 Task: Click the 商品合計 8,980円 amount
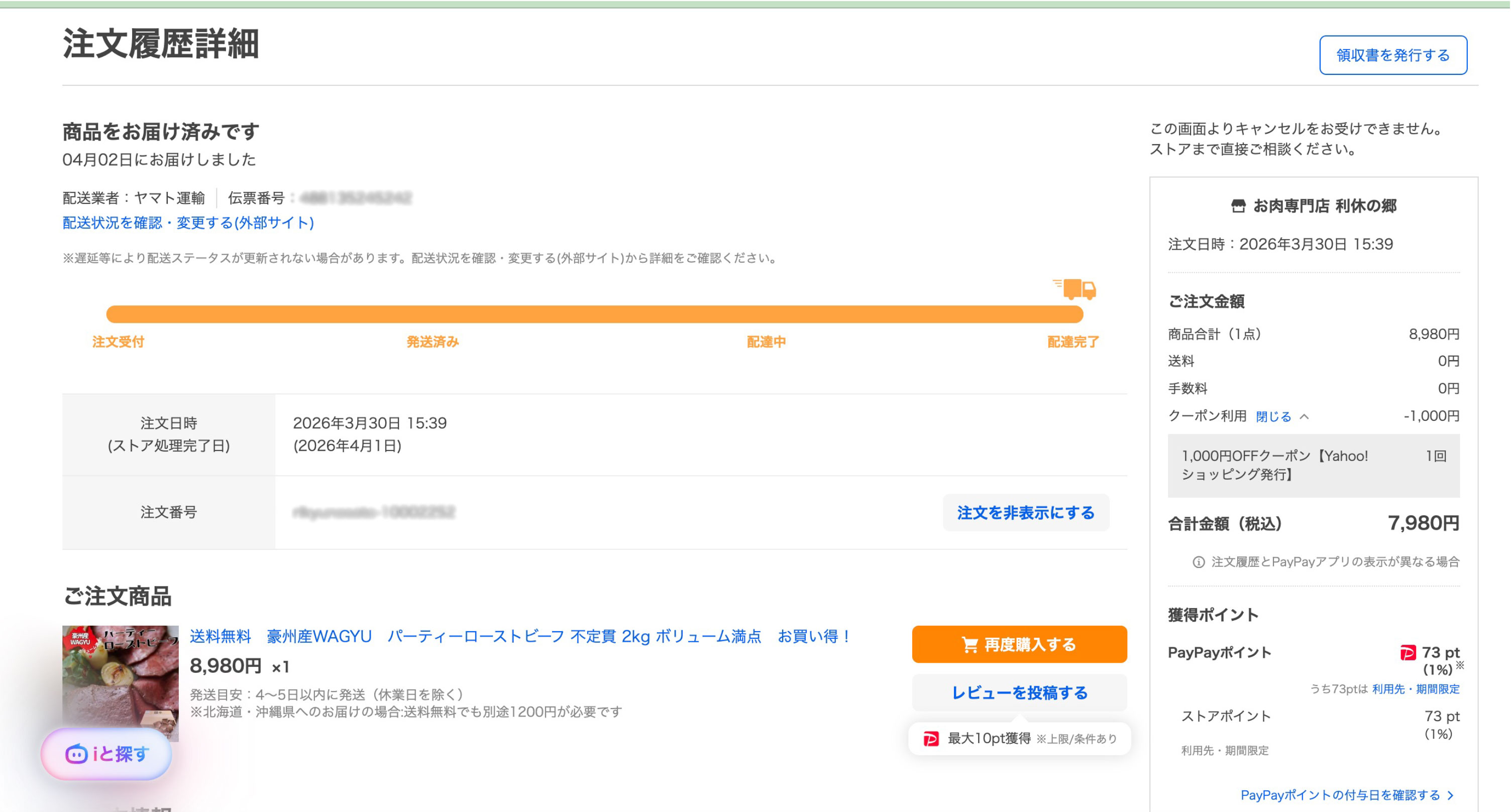(x=1434, y=334)
